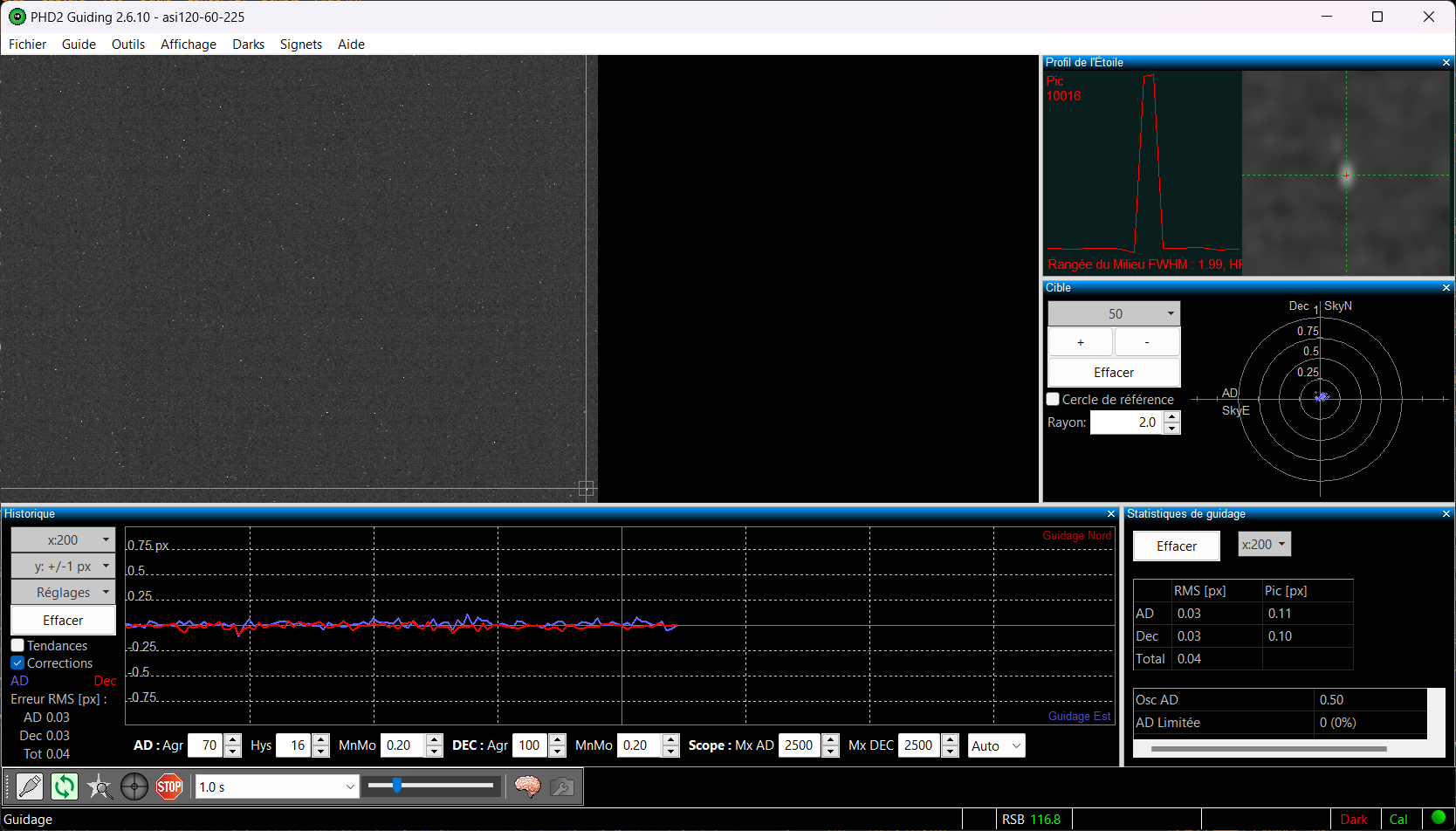Open the Outils menu
This screenshot has height=831, width=1456.
128,45
